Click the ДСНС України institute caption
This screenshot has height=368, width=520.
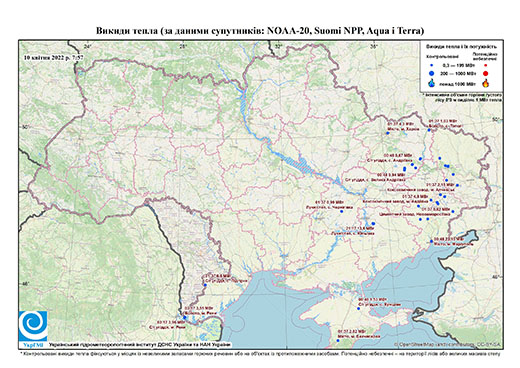139,345
